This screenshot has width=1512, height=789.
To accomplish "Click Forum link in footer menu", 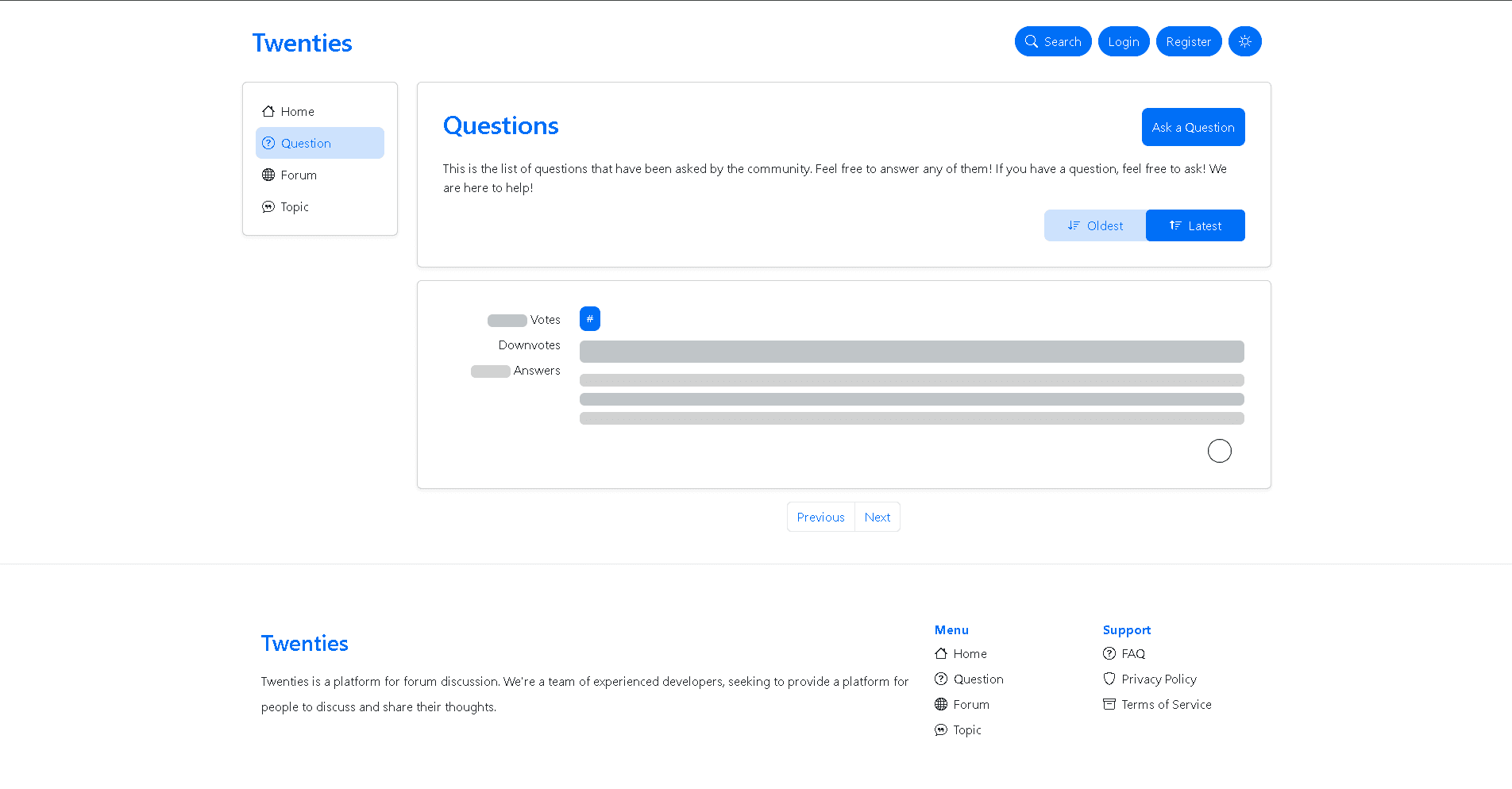I will tap(970, 704).
